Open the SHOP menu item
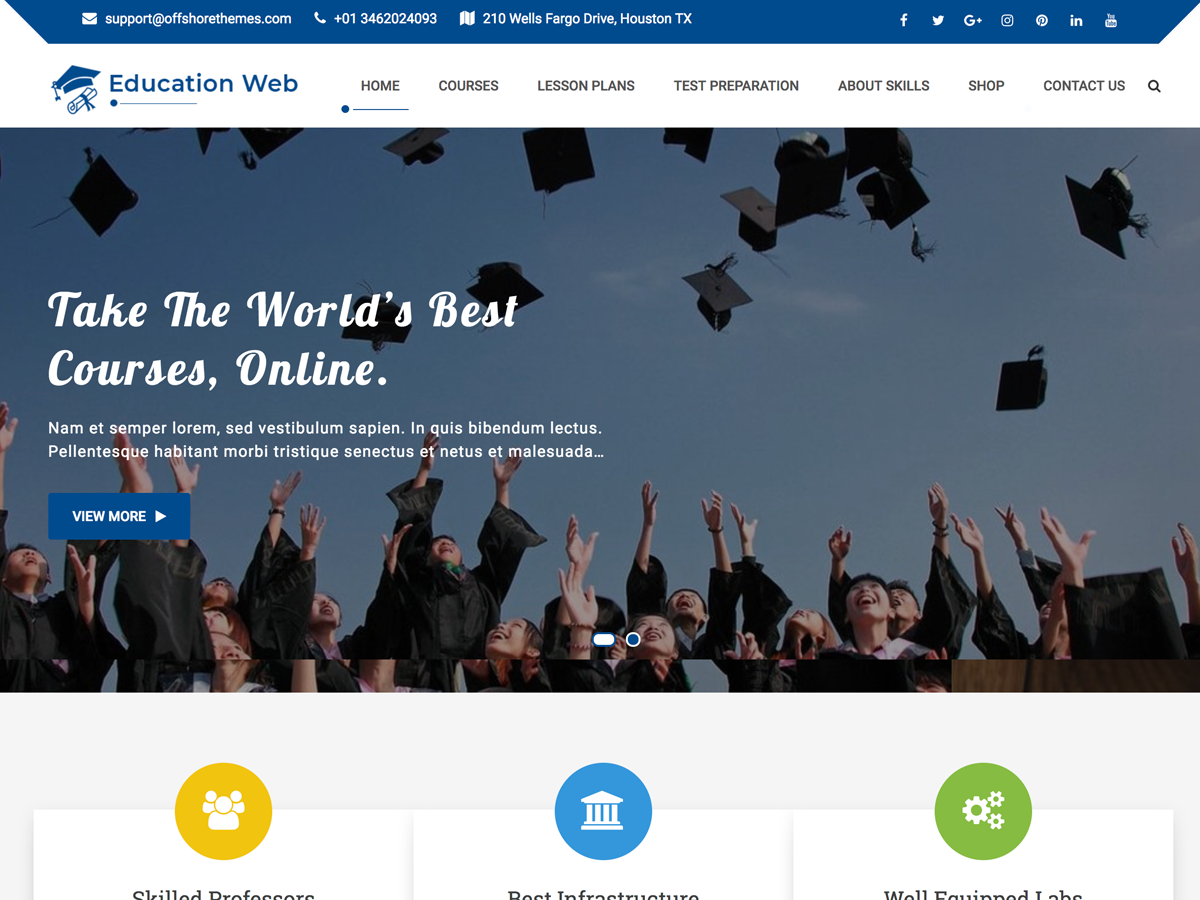 point(986,86)
